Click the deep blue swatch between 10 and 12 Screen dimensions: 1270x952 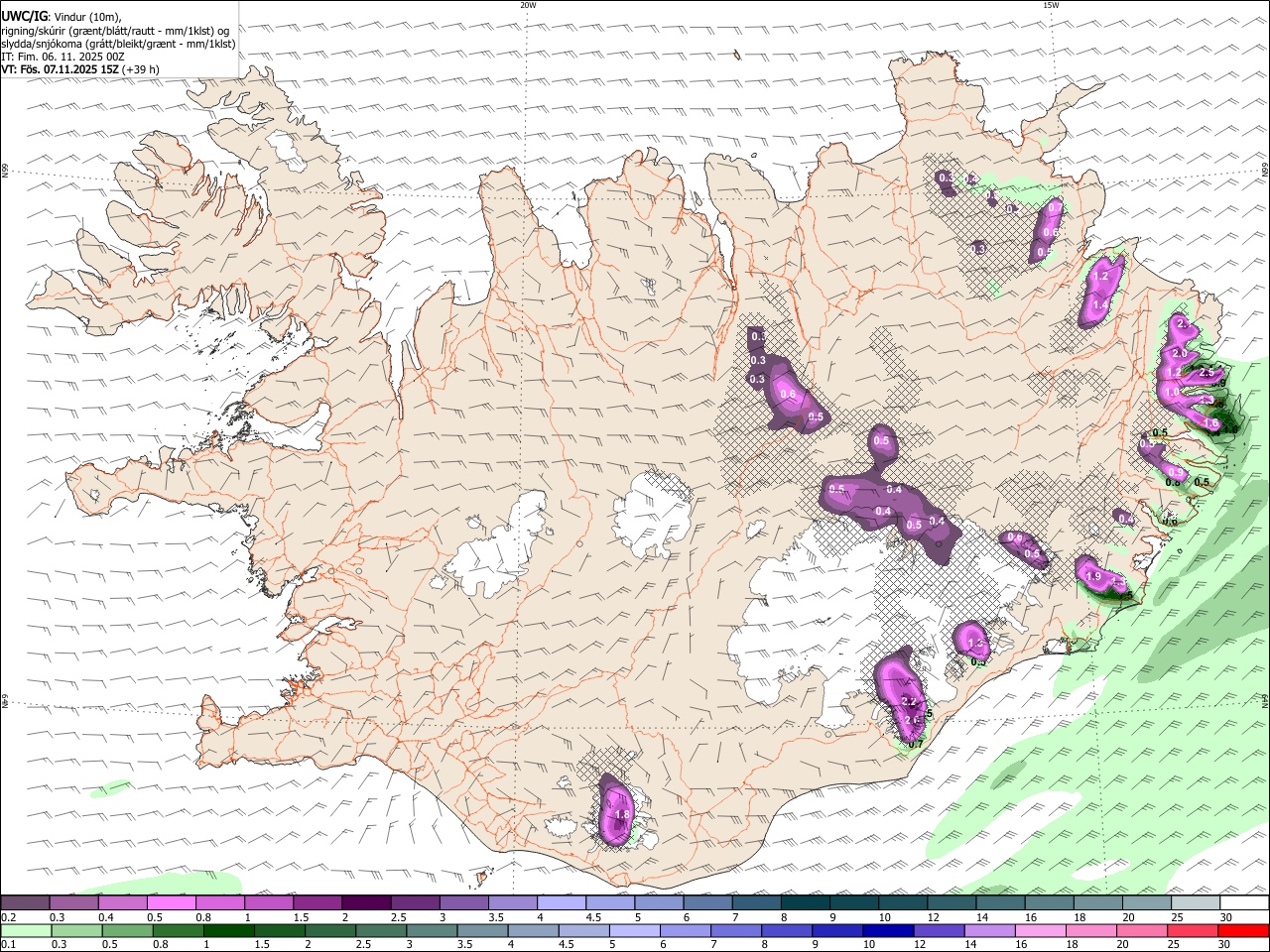click(x=887, y=931)
